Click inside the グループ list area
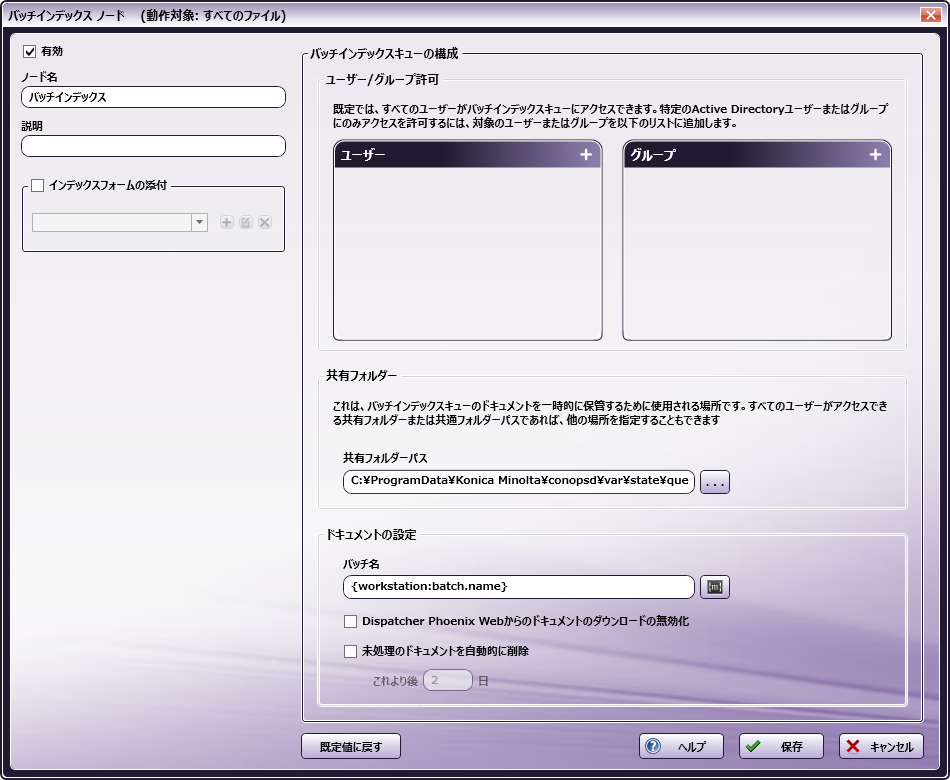This screenshot has height=780, width=950. click(x=757, y=253)
